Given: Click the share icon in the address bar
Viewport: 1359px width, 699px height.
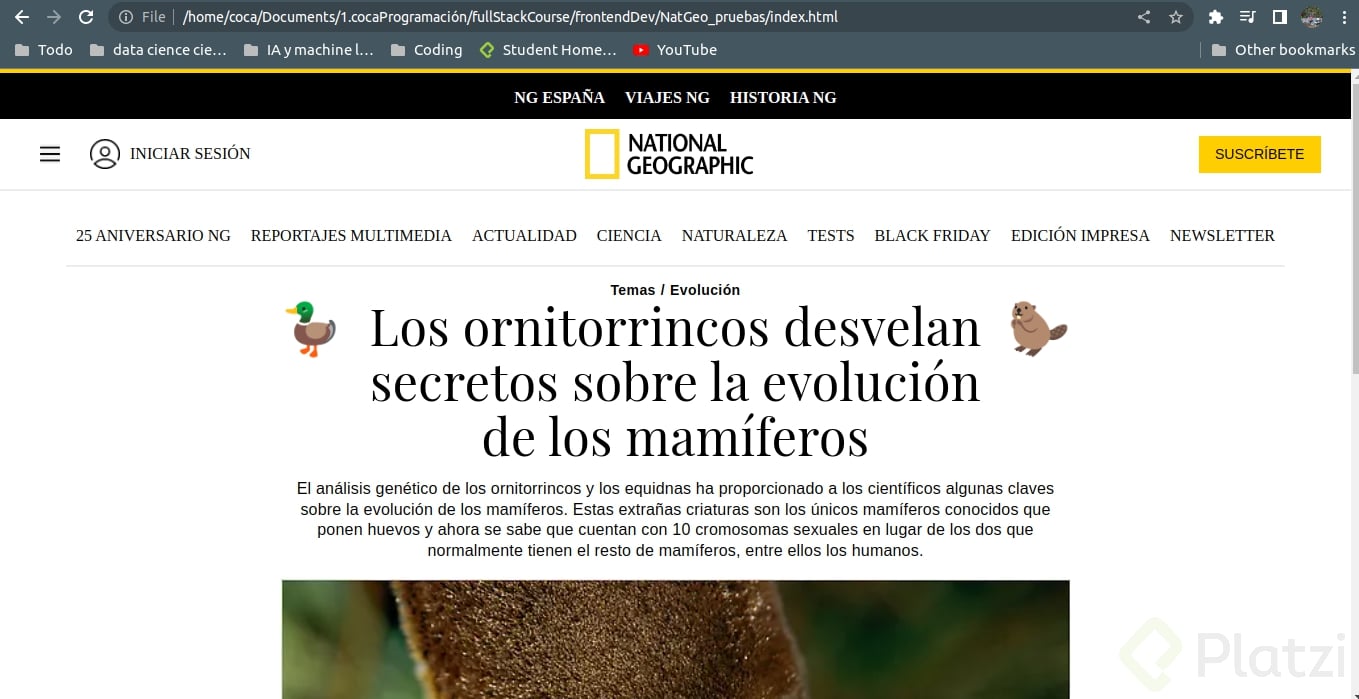Looking at the screenshot, I should (x=1143, y=16).
